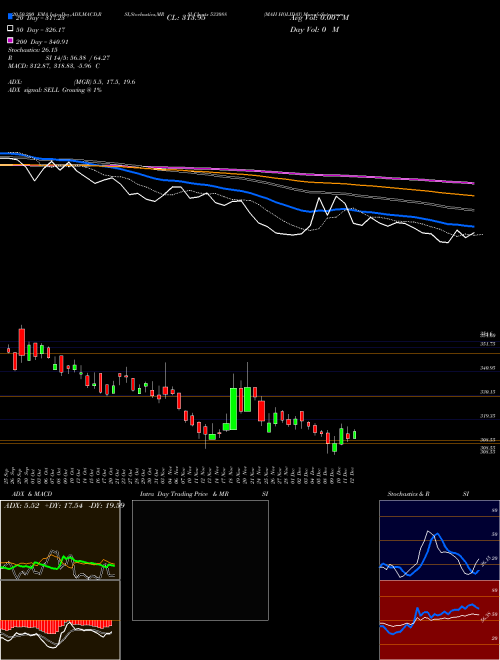This screenshot has width=500, height=660.
Task: Select the '50 Day - 326.17' legend text
Action: 40,30
